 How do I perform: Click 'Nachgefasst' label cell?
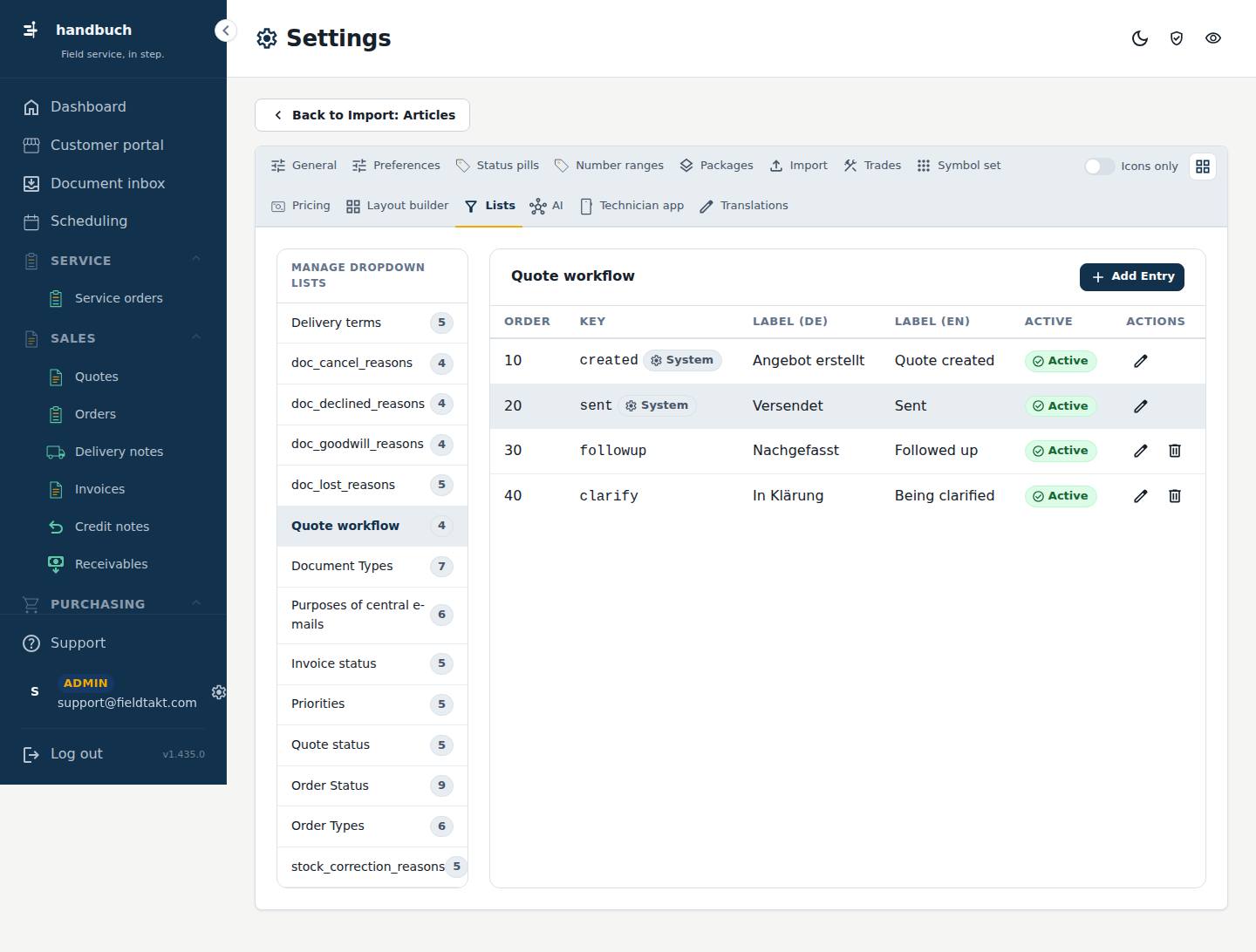pyautogui.click(x=795, y=451)
